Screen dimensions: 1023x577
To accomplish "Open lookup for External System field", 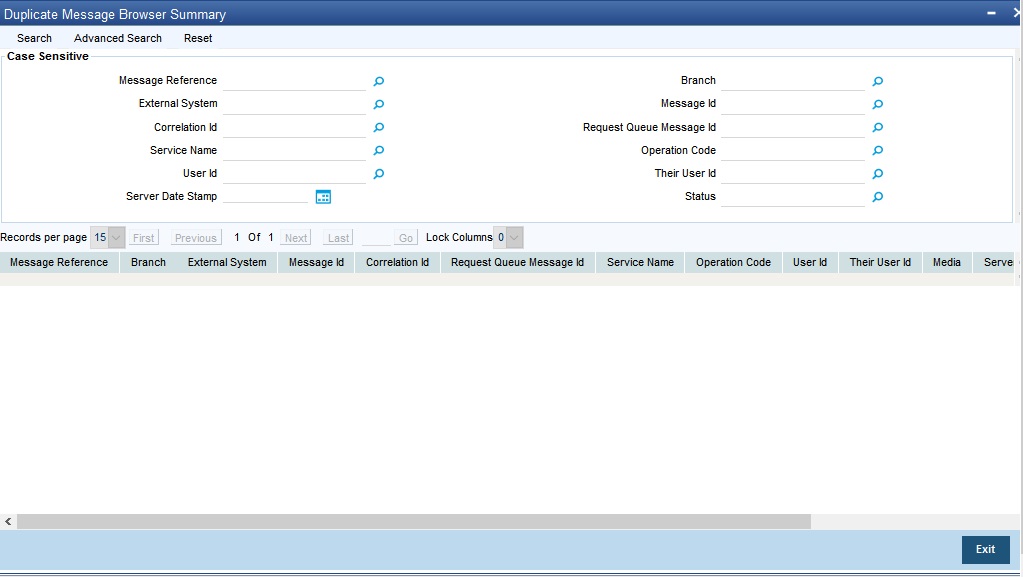I will tap(378, 104).
